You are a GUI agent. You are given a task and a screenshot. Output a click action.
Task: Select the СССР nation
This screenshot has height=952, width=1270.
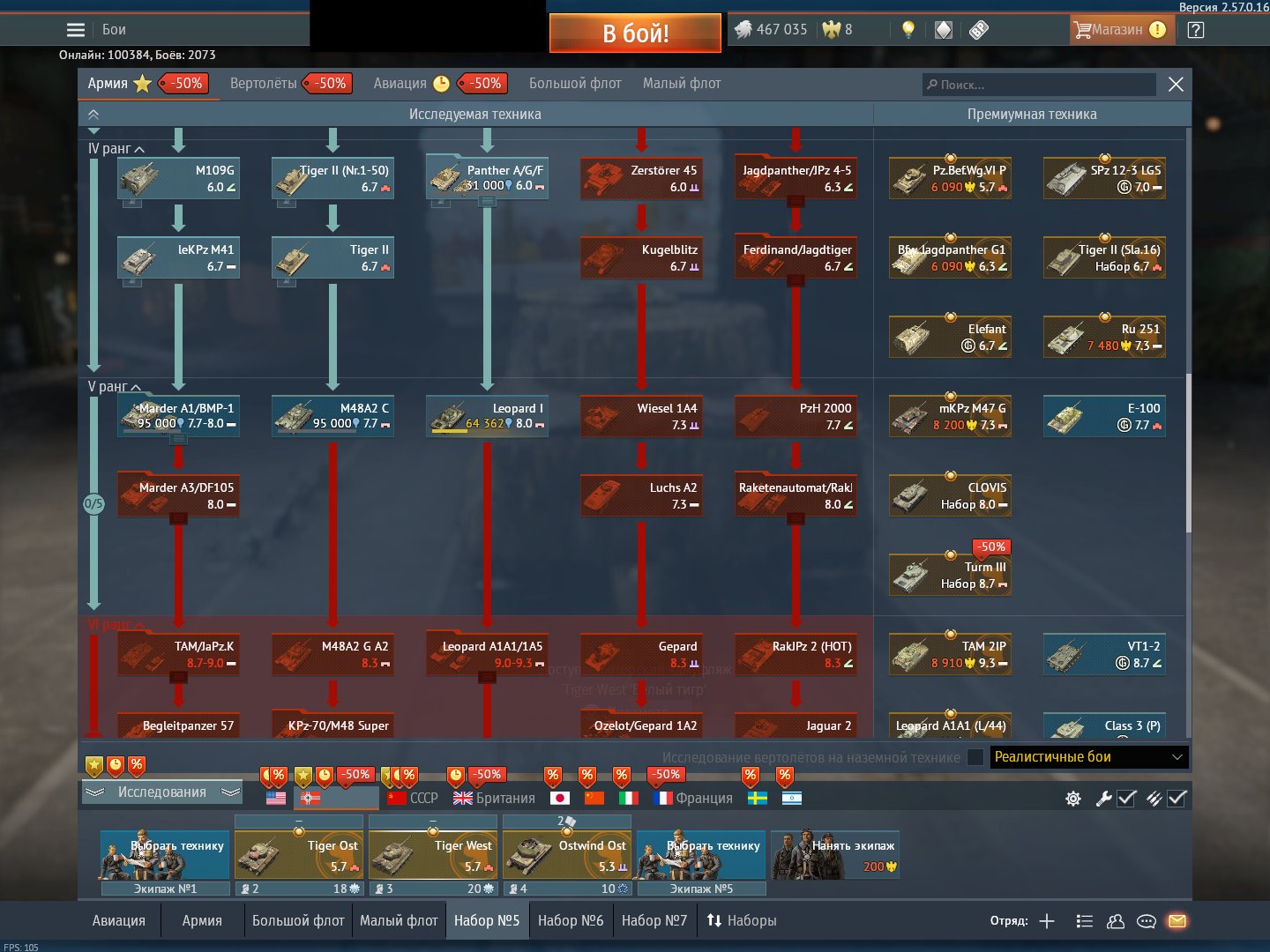(x=413, y=798)
